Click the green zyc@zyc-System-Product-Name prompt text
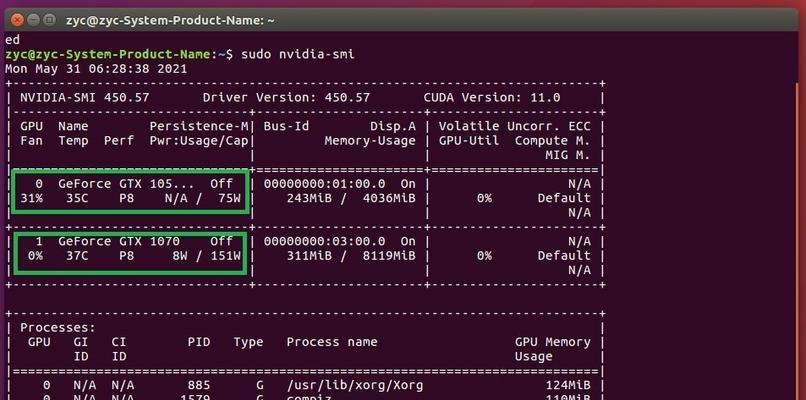This screenshot has height=400, width=806. 108,54
